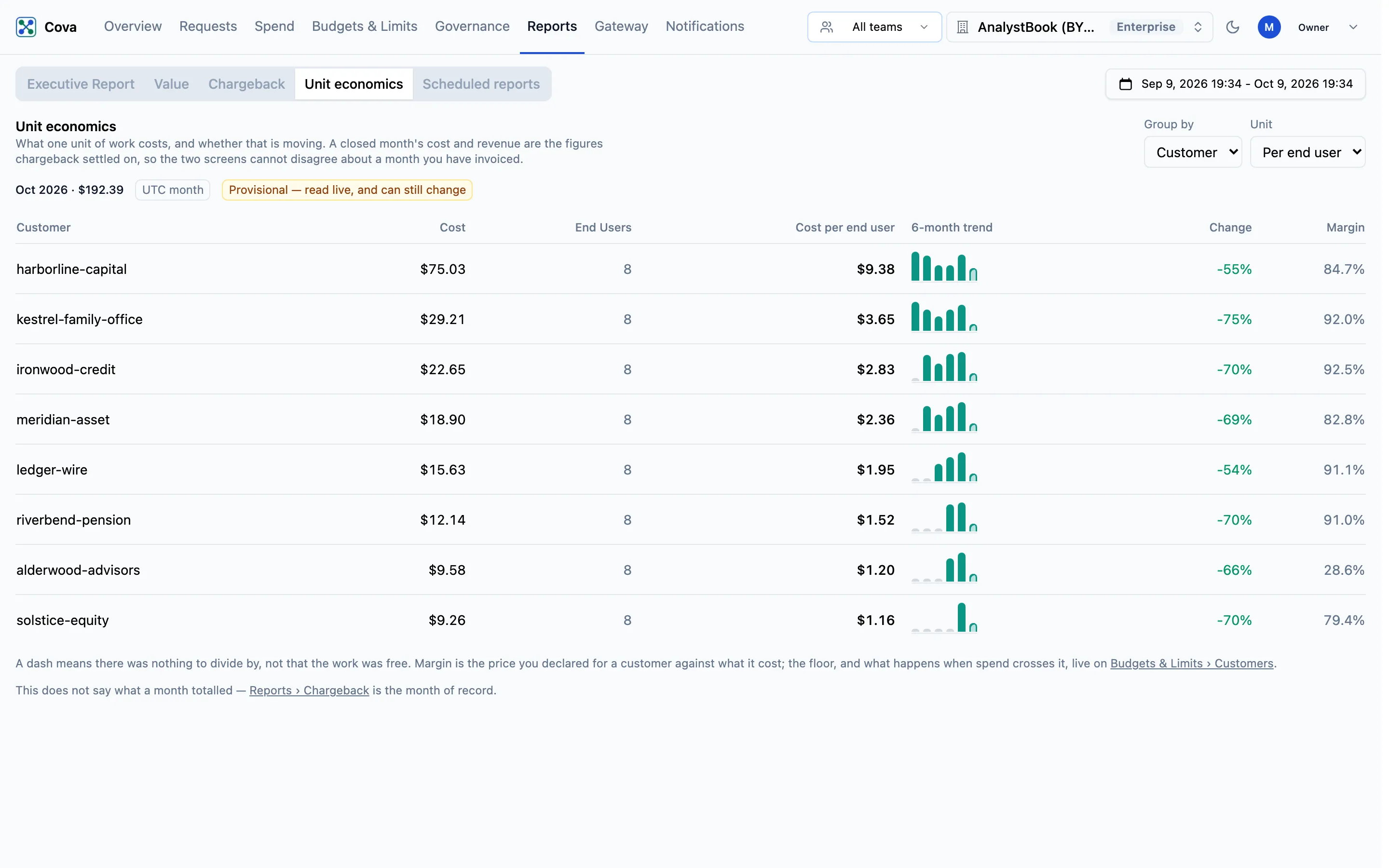The height and width of the screenshot is (868, 1389).
Task: Click riverbend-pension margin 91.0%
Action: (1344, 519)
